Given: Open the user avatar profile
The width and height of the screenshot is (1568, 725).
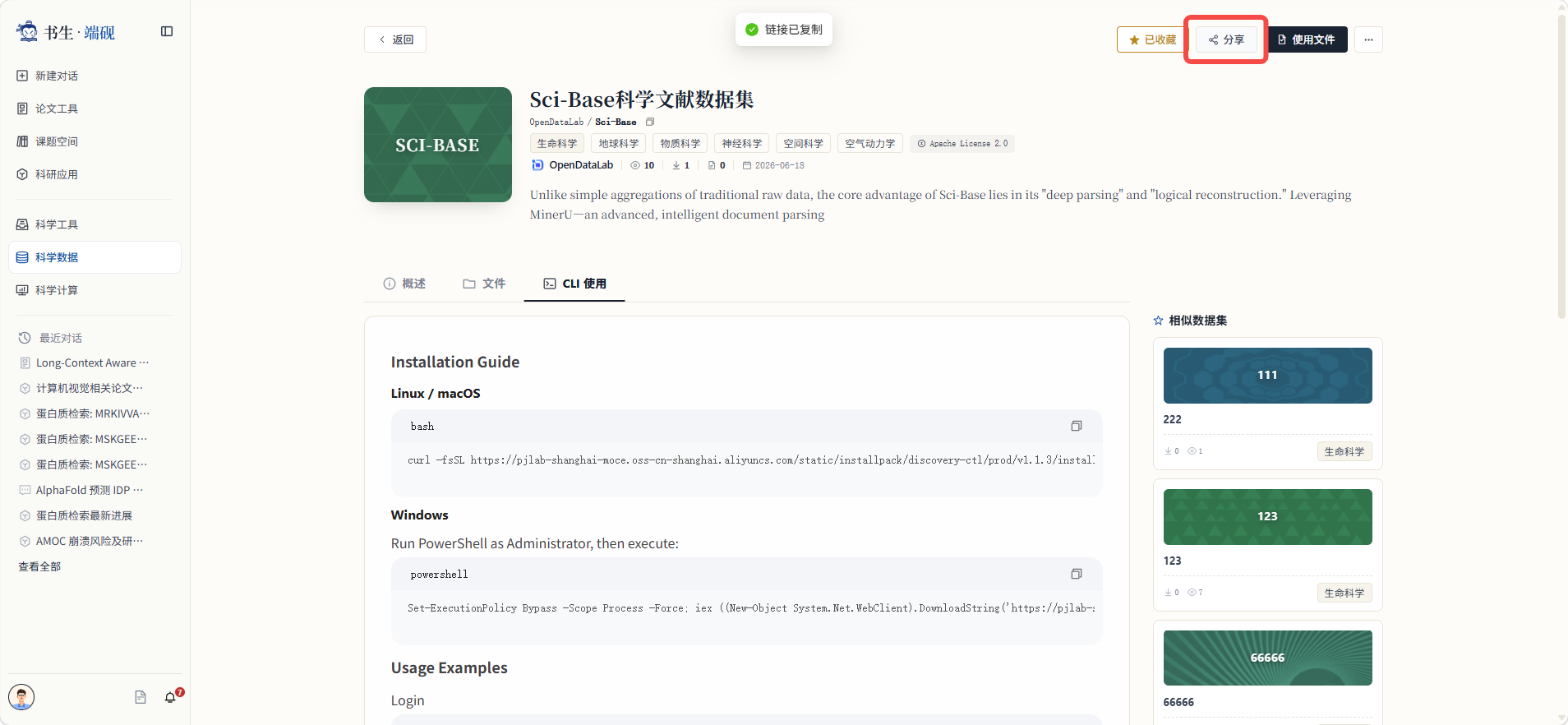Looking at the screenshot, I should pos(21,697).
